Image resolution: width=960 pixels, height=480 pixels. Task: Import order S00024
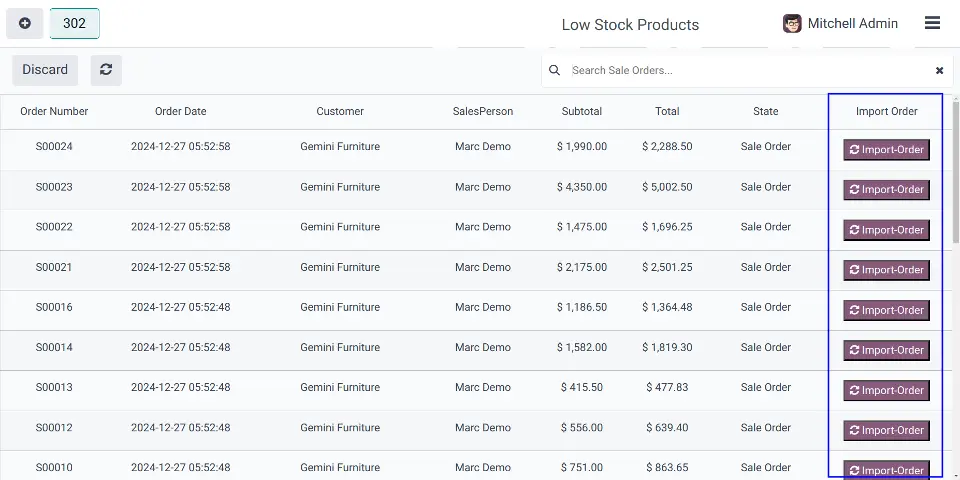(x=887, y=149)
